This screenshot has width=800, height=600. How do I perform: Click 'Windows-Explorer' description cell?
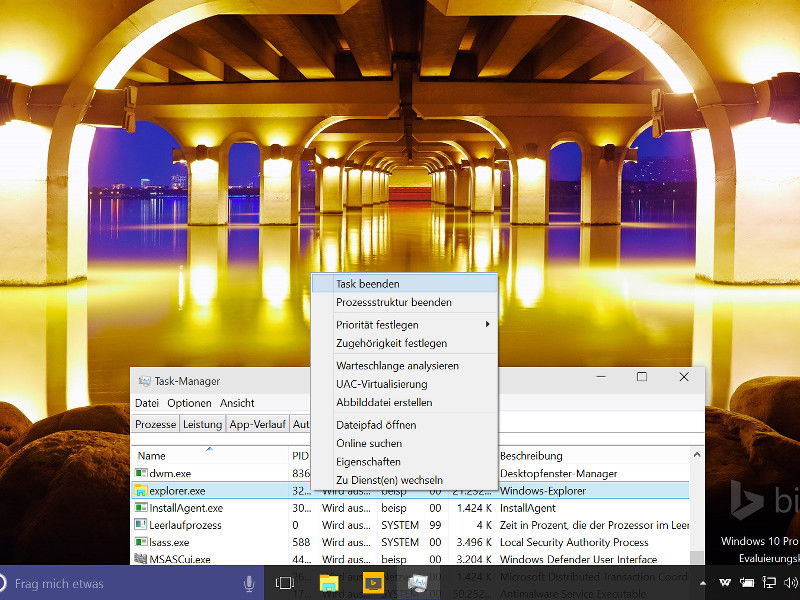543,491
